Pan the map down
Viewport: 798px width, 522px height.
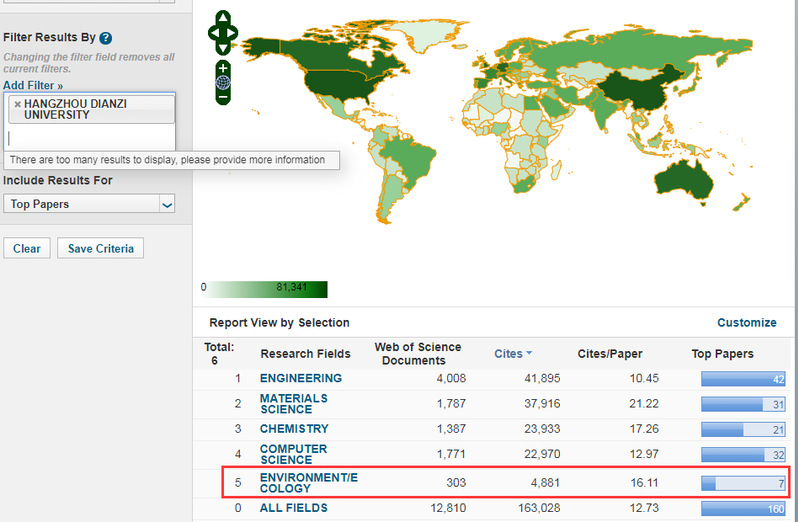coord(223,46)
